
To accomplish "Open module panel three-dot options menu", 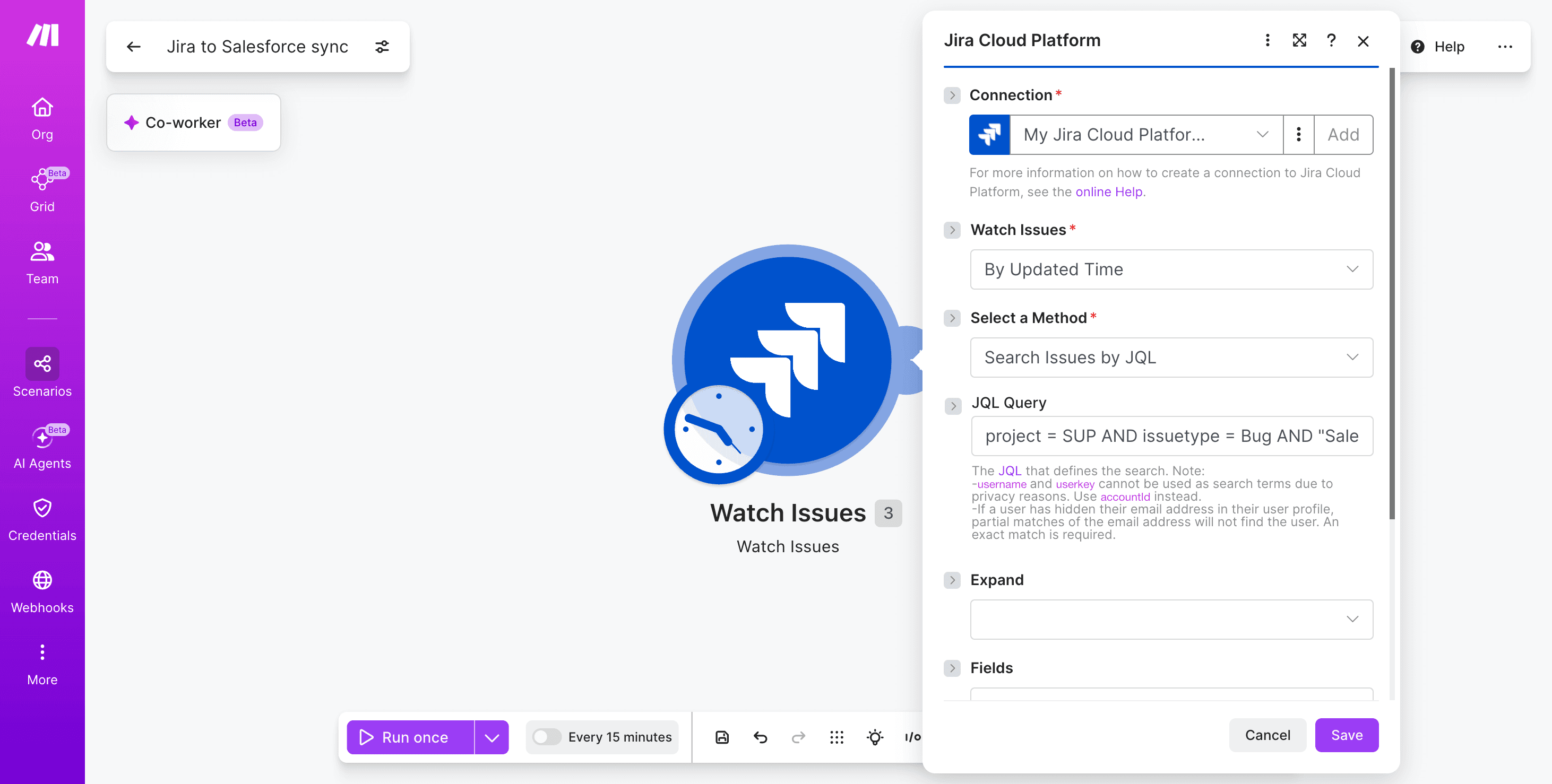I will coord(1267,40).
